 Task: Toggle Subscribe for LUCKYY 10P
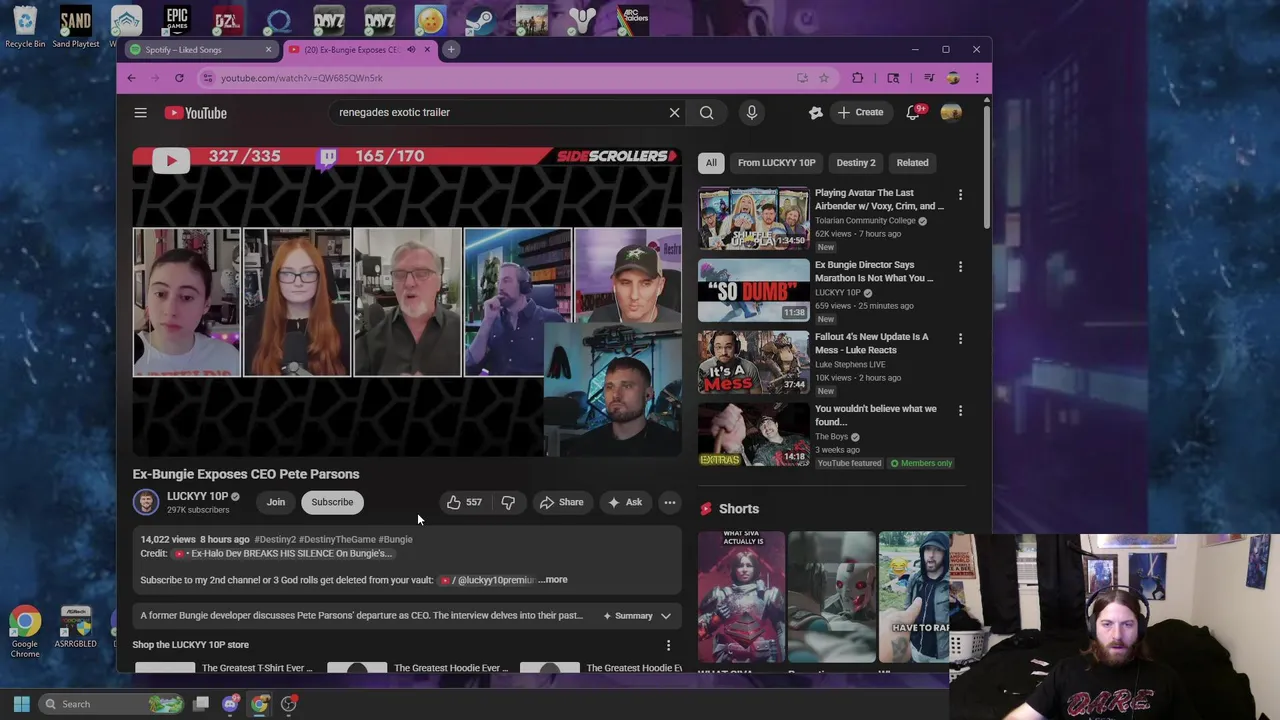point(332,502)
